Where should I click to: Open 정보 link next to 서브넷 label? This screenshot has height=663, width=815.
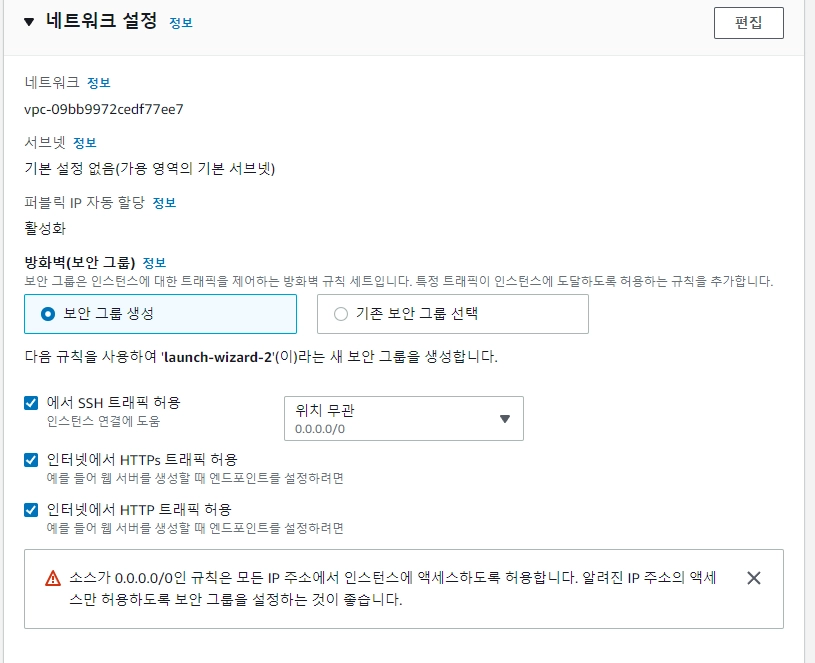[x=85, y=143]
